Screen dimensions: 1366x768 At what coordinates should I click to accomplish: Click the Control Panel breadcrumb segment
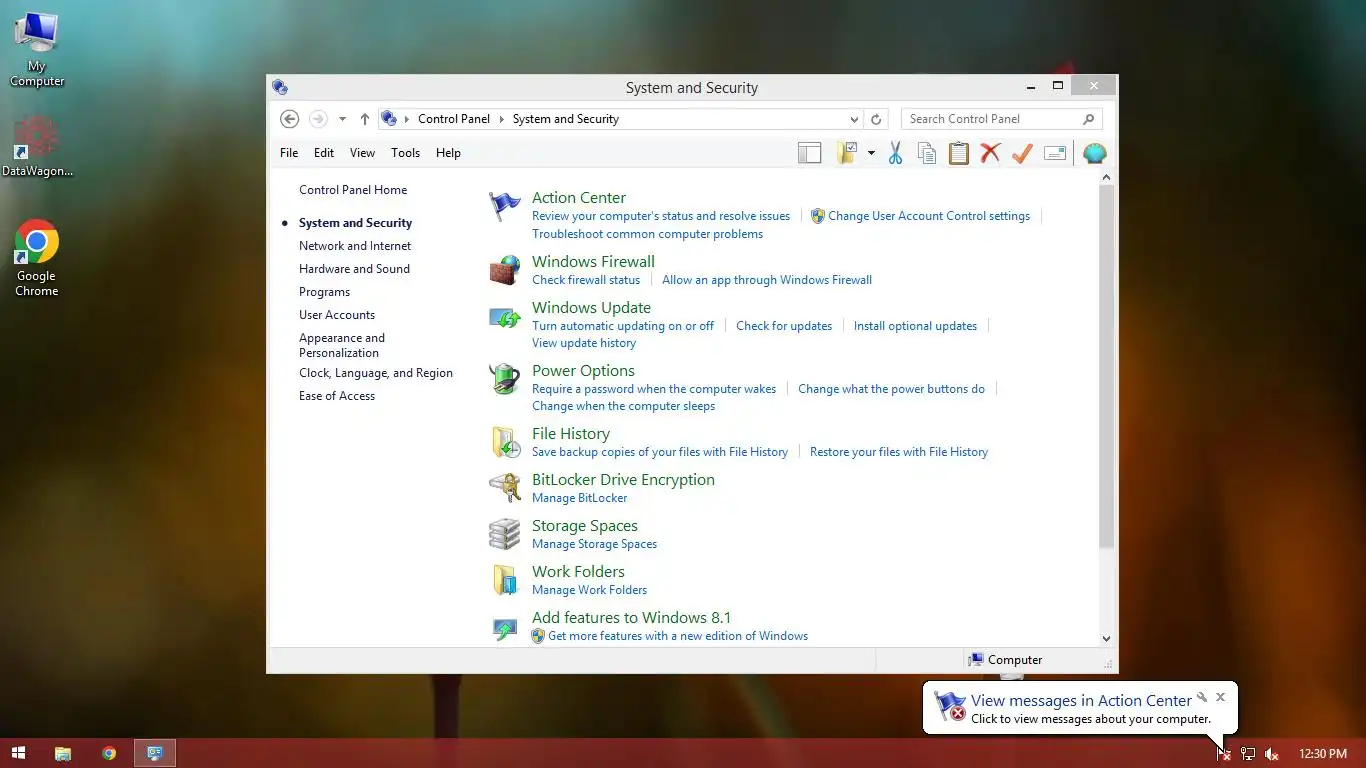(454, 119)
